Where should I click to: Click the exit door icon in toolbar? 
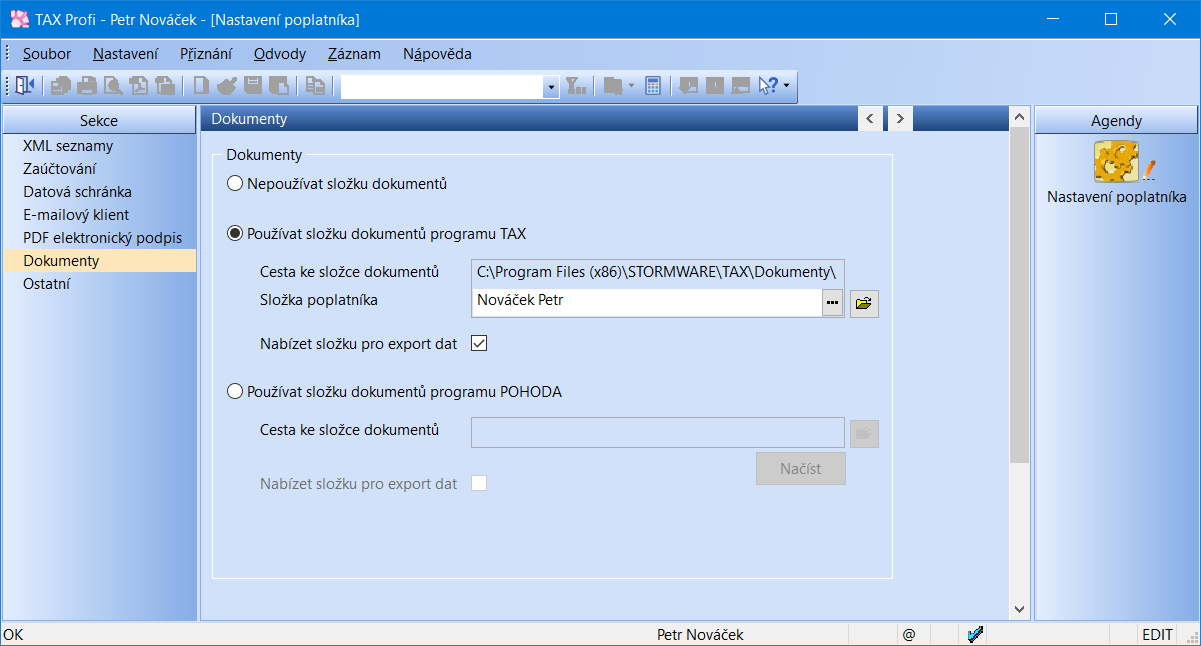coord(25,86)
